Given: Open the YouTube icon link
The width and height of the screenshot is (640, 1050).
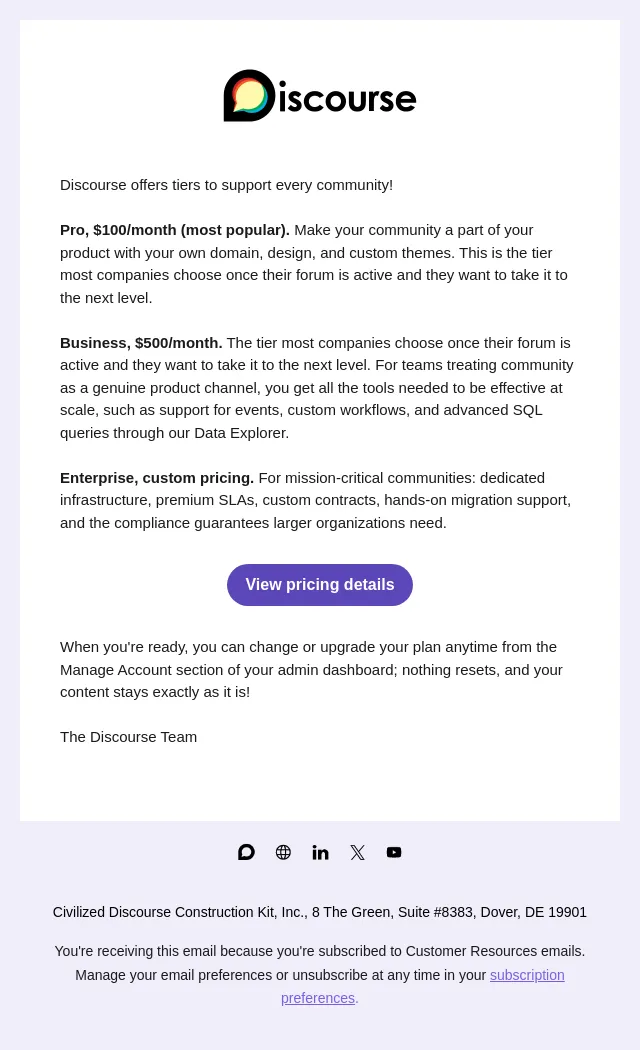Looking at the screenshot, I should [394, 852].
